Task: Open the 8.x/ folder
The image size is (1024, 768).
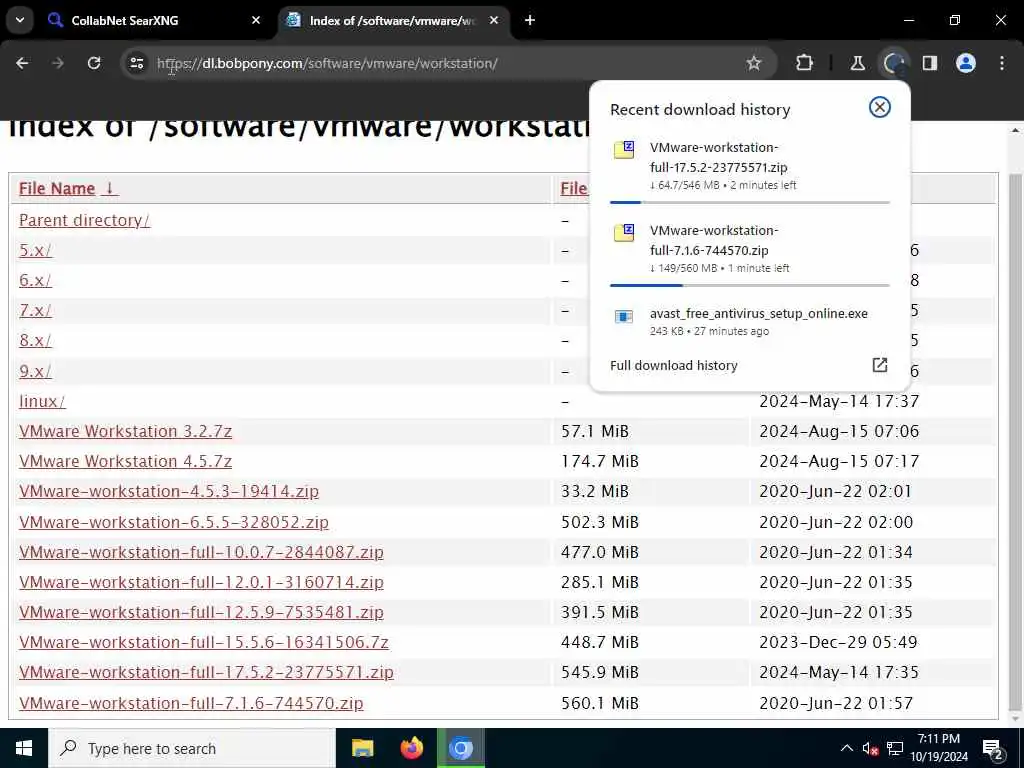Action: 35,340
